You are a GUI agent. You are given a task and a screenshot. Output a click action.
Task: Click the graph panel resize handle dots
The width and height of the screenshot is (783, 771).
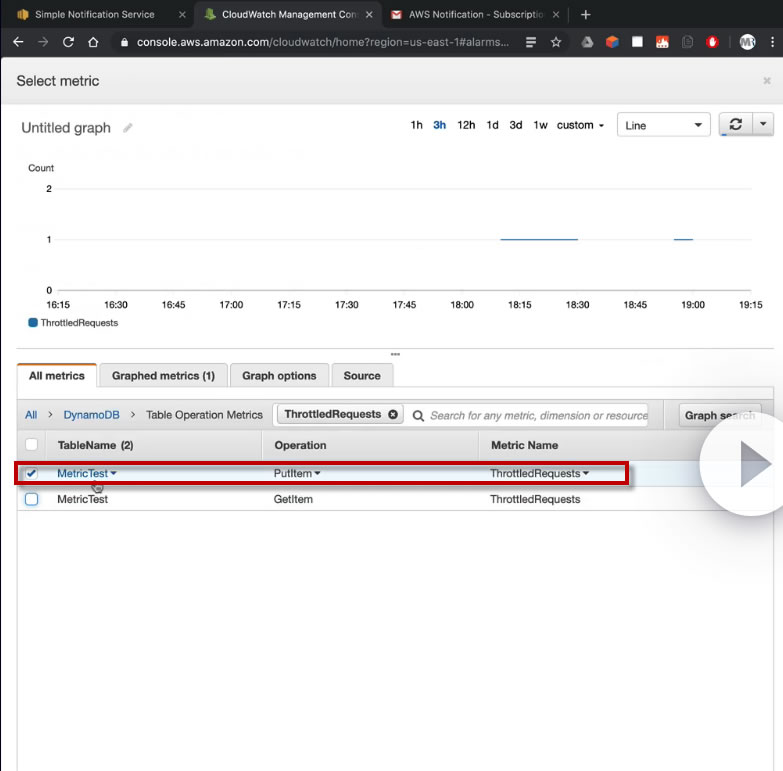[x=395, y=354]
